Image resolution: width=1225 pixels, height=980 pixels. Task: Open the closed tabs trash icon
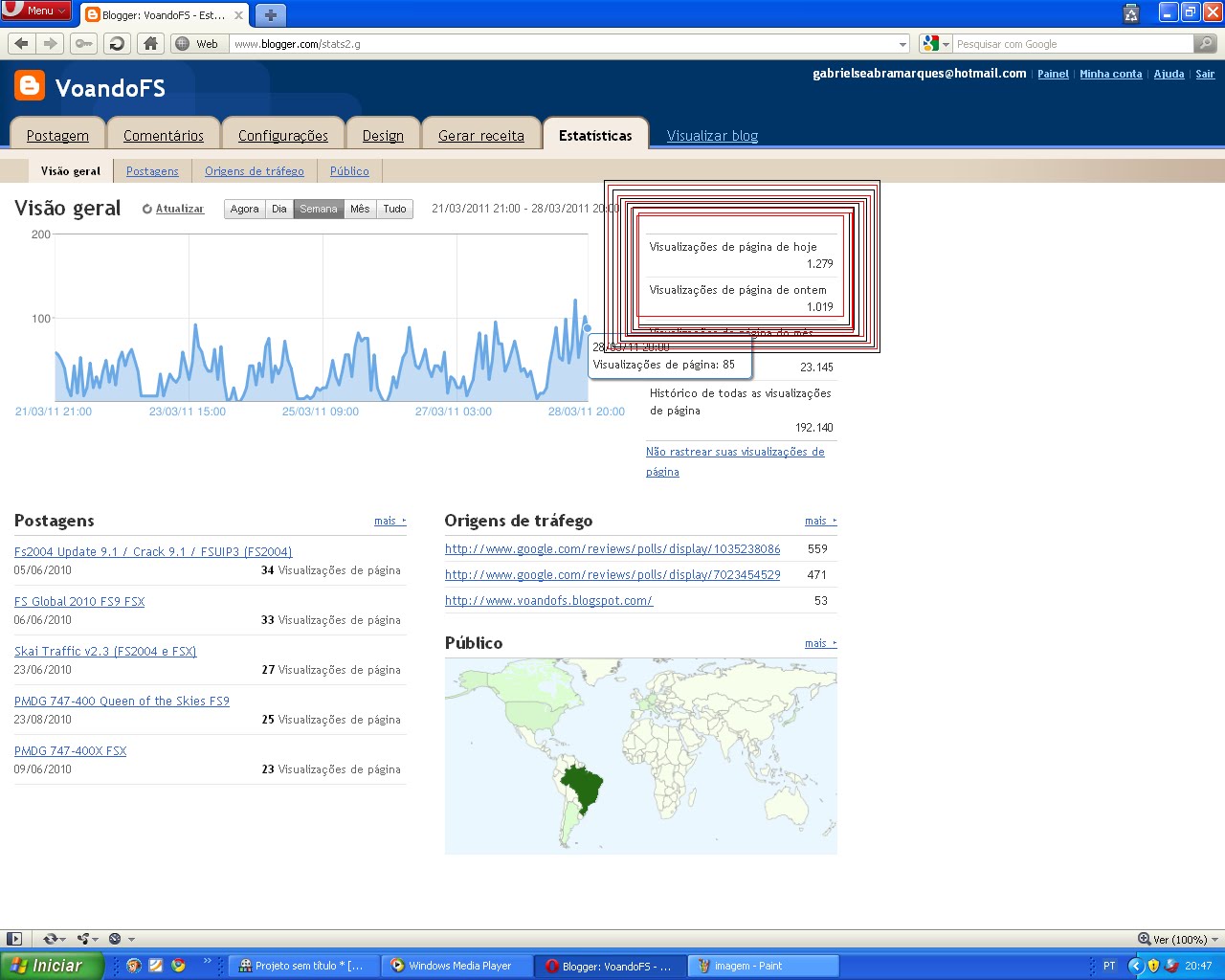tap(1131, 13)
